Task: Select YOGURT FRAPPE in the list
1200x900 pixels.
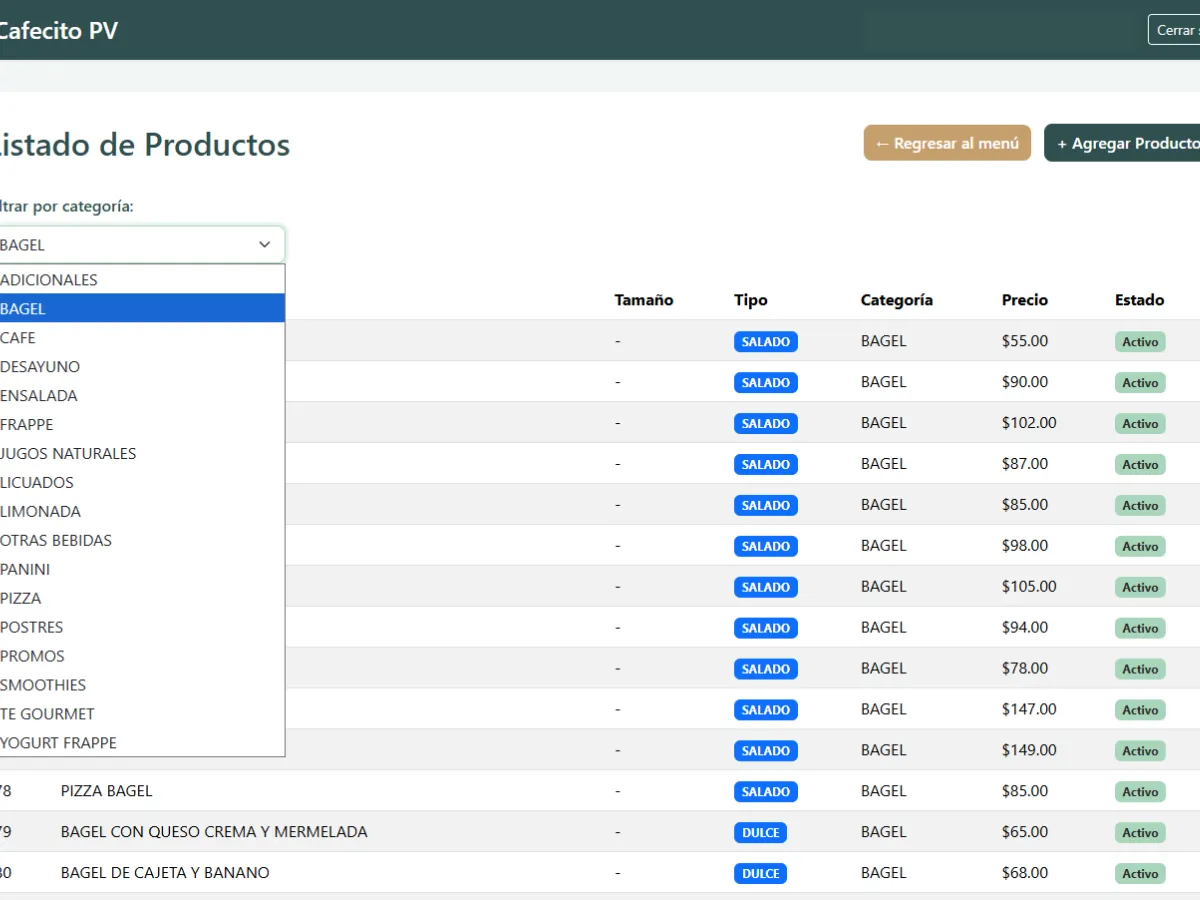Action: click(x=57, y=743)
